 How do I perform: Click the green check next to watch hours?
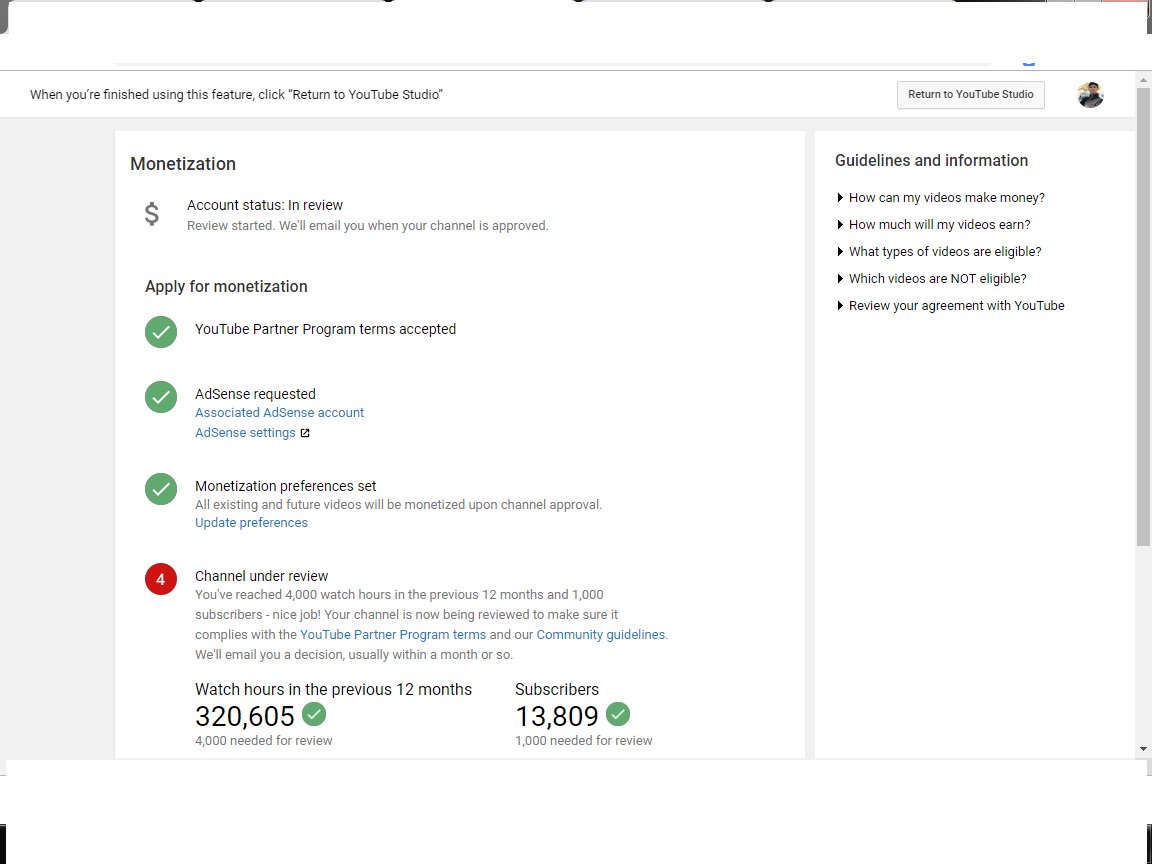(x=314, y=713)
